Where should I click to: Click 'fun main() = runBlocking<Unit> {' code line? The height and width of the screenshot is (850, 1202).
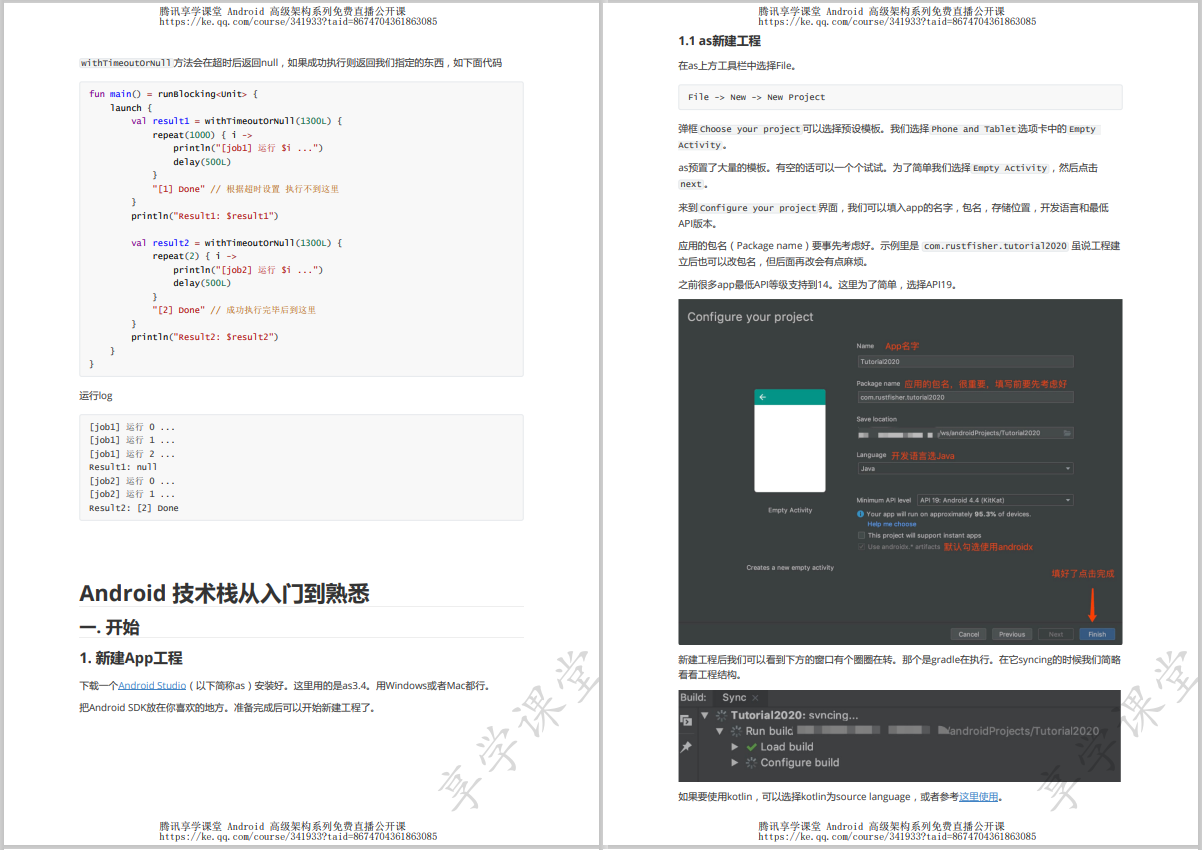point(174,94)
